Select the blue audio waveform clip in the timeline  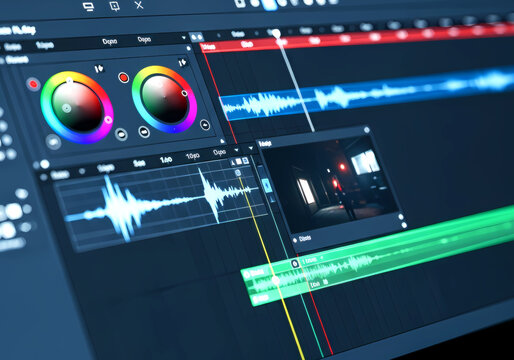coord(367,93)
